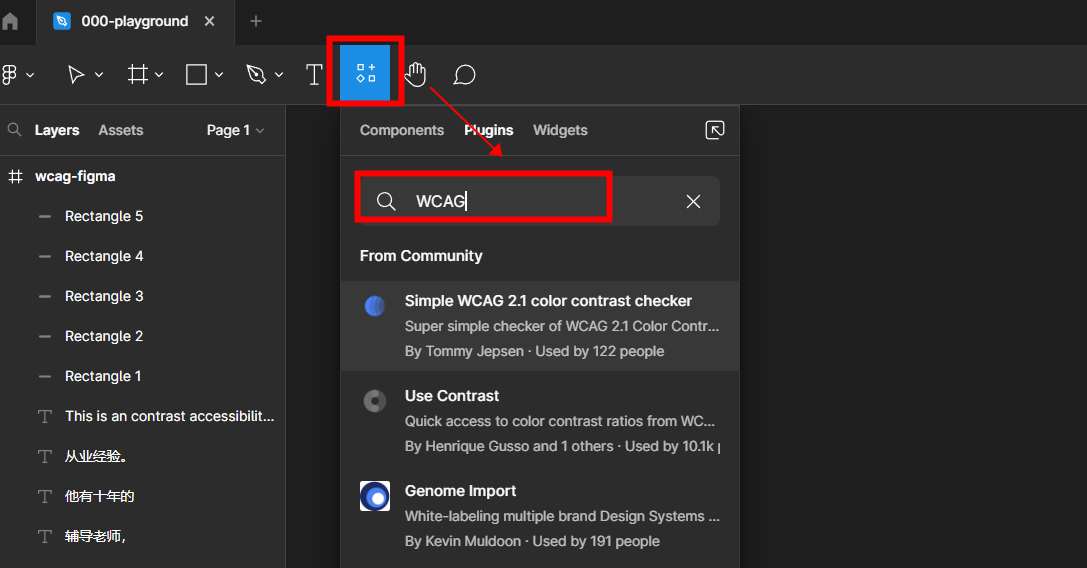Select the Comment tool
This screenshot has height=568, width=1087.
[464, 75]
